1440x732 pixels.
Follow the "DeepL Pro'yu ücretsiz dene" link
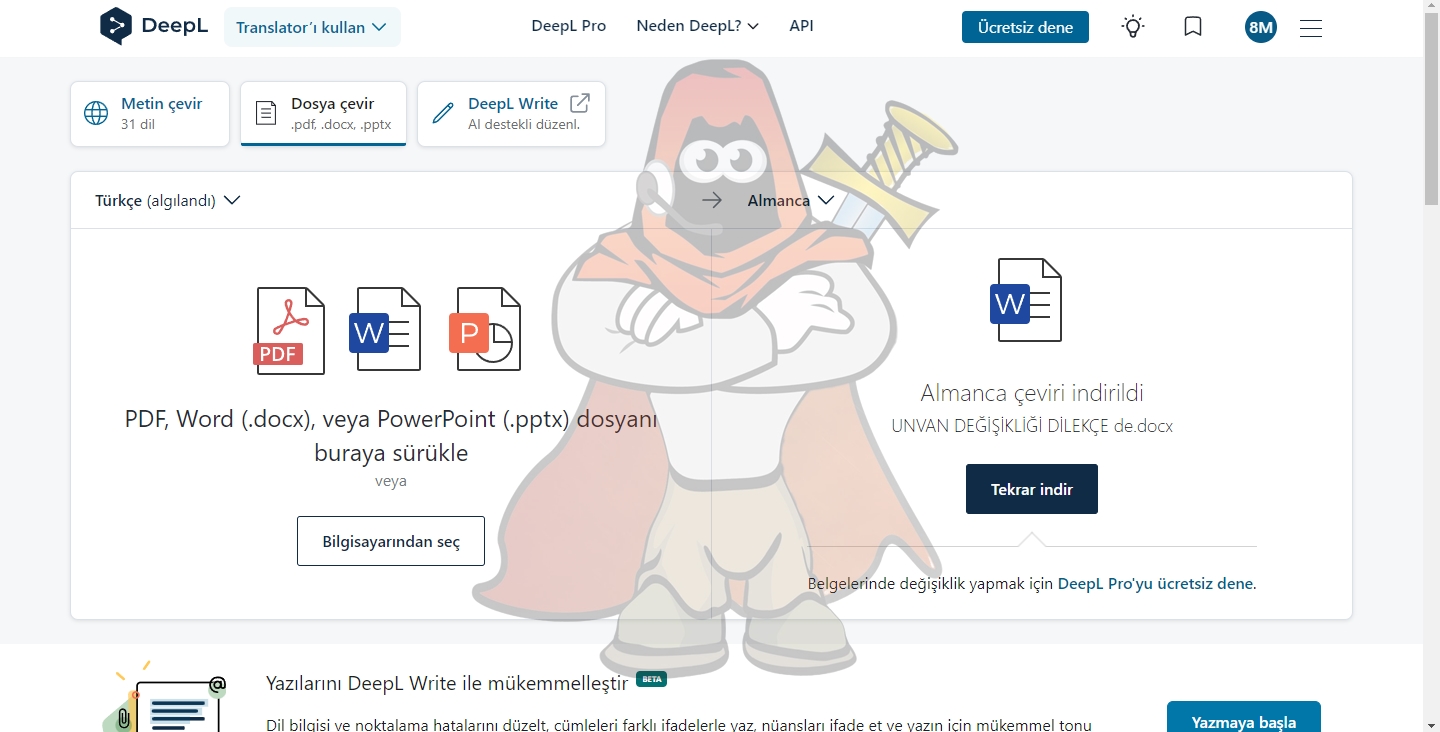[x=1155, y=583]
